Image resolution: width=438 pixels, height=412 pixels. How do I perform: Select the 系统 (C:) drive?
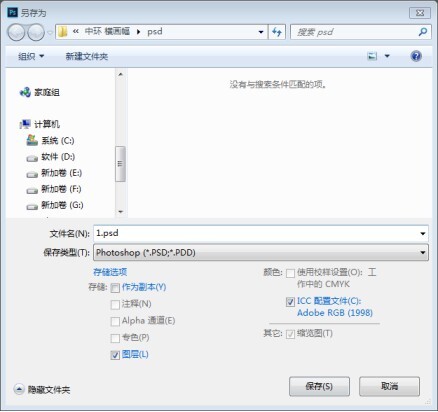pos(50,140)
